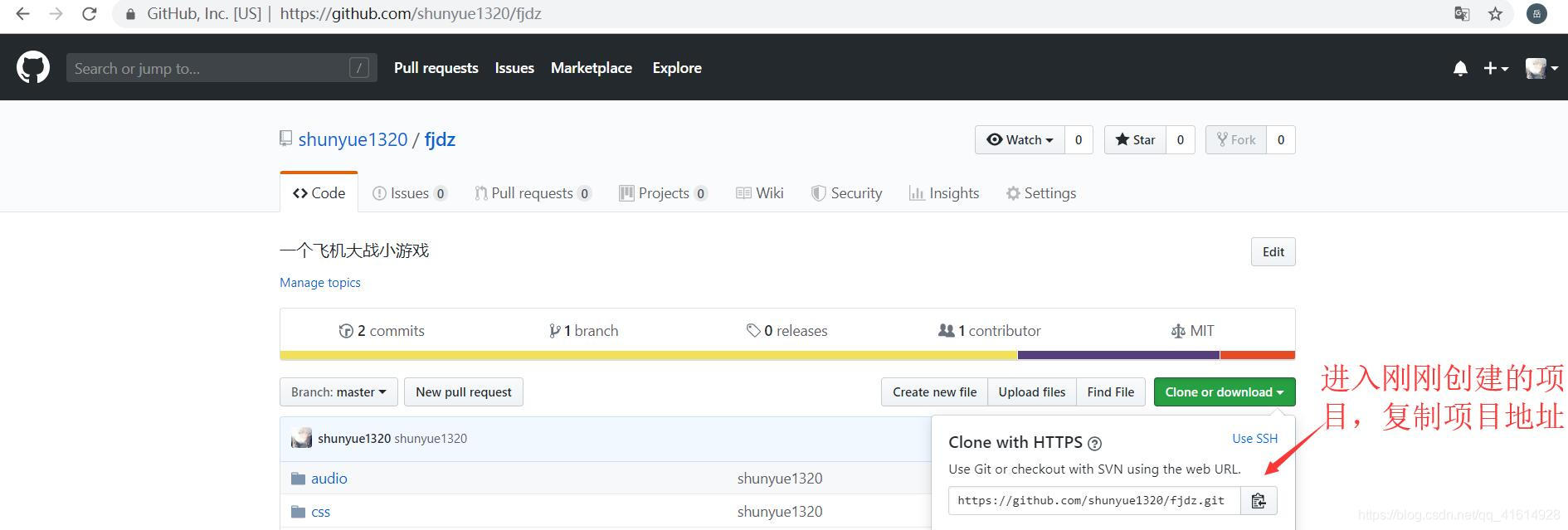Star the repository

coord(1135,139)
